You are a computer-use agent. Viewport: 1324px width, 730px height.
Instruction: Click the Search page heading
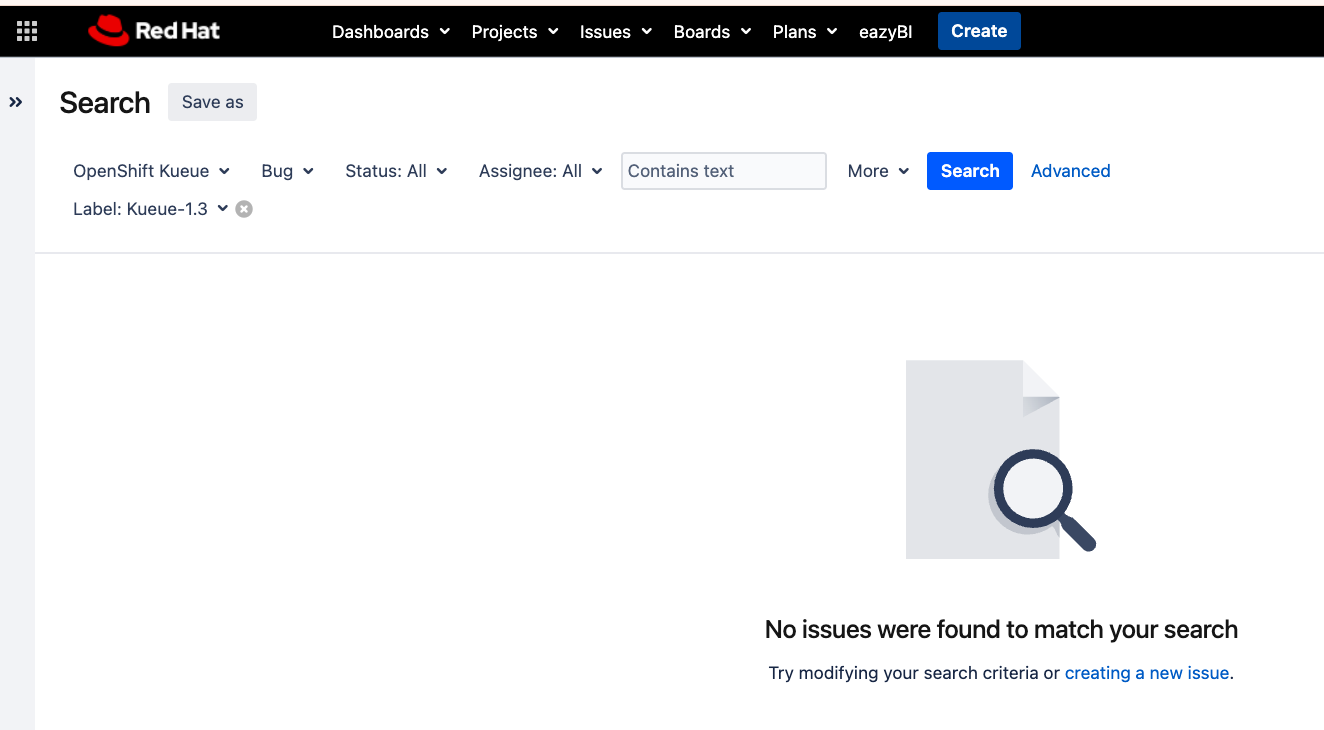coord(105,102)
